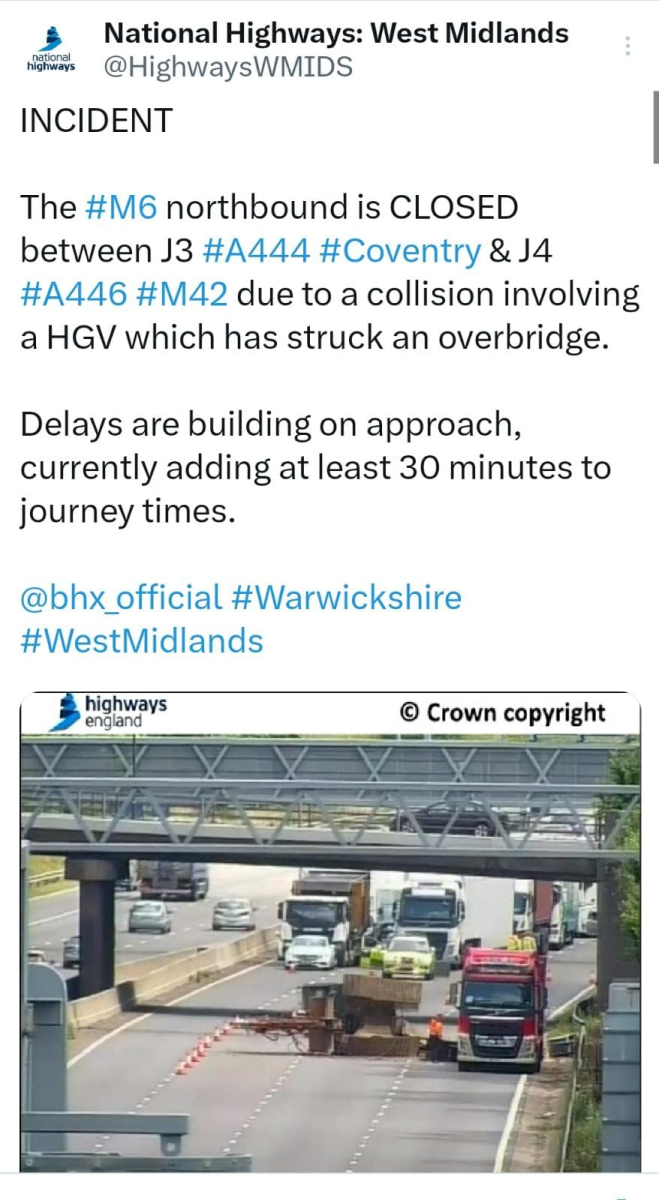The image size is (659, 1200).
Task: Click the Crown copyright label on the image
Action: 503,713
